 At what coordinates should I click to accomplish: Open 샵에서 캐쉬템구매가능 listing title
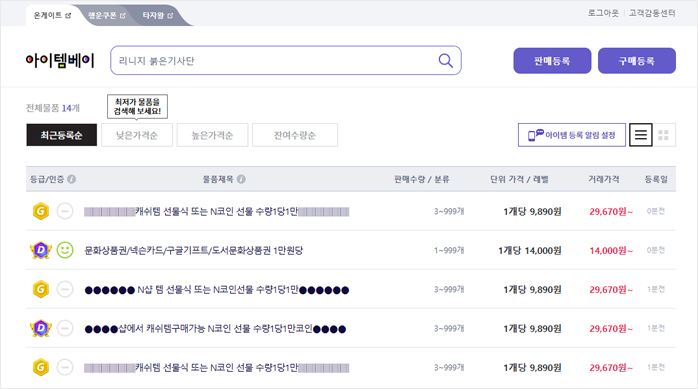click(215, 329)
